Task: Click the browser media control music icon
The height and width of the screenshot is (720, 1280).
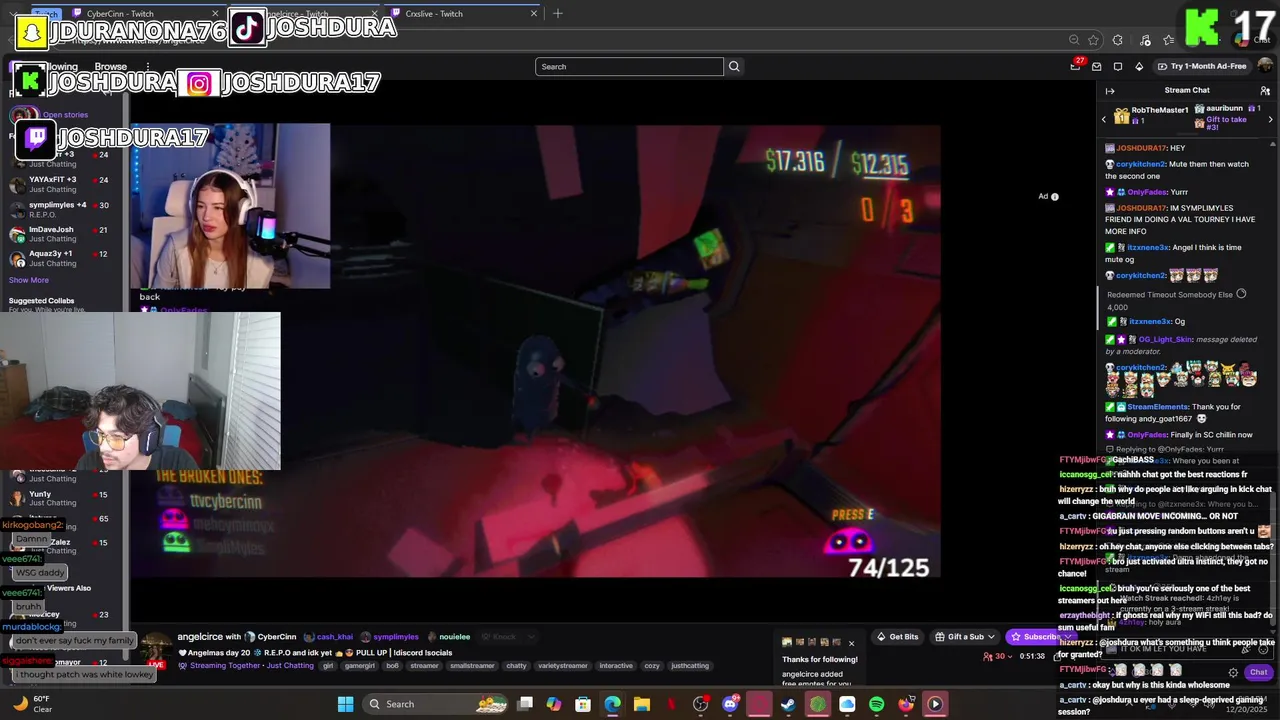Action: [1143, 40]
